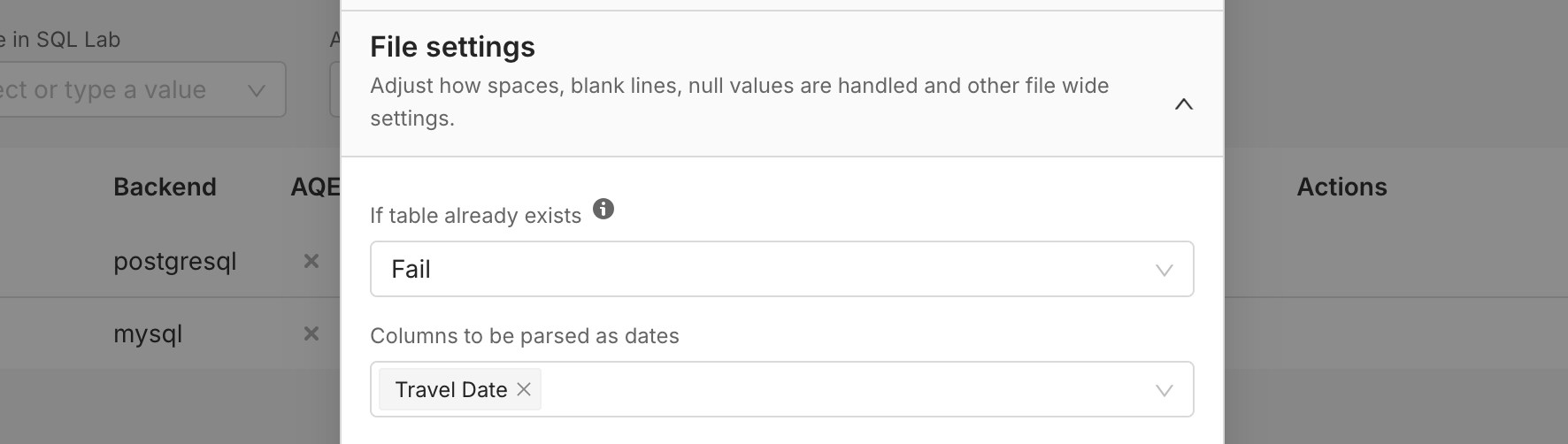Click the AQE column header
Viewport: 1568px width, 444px height.
(x=315, y=187)
